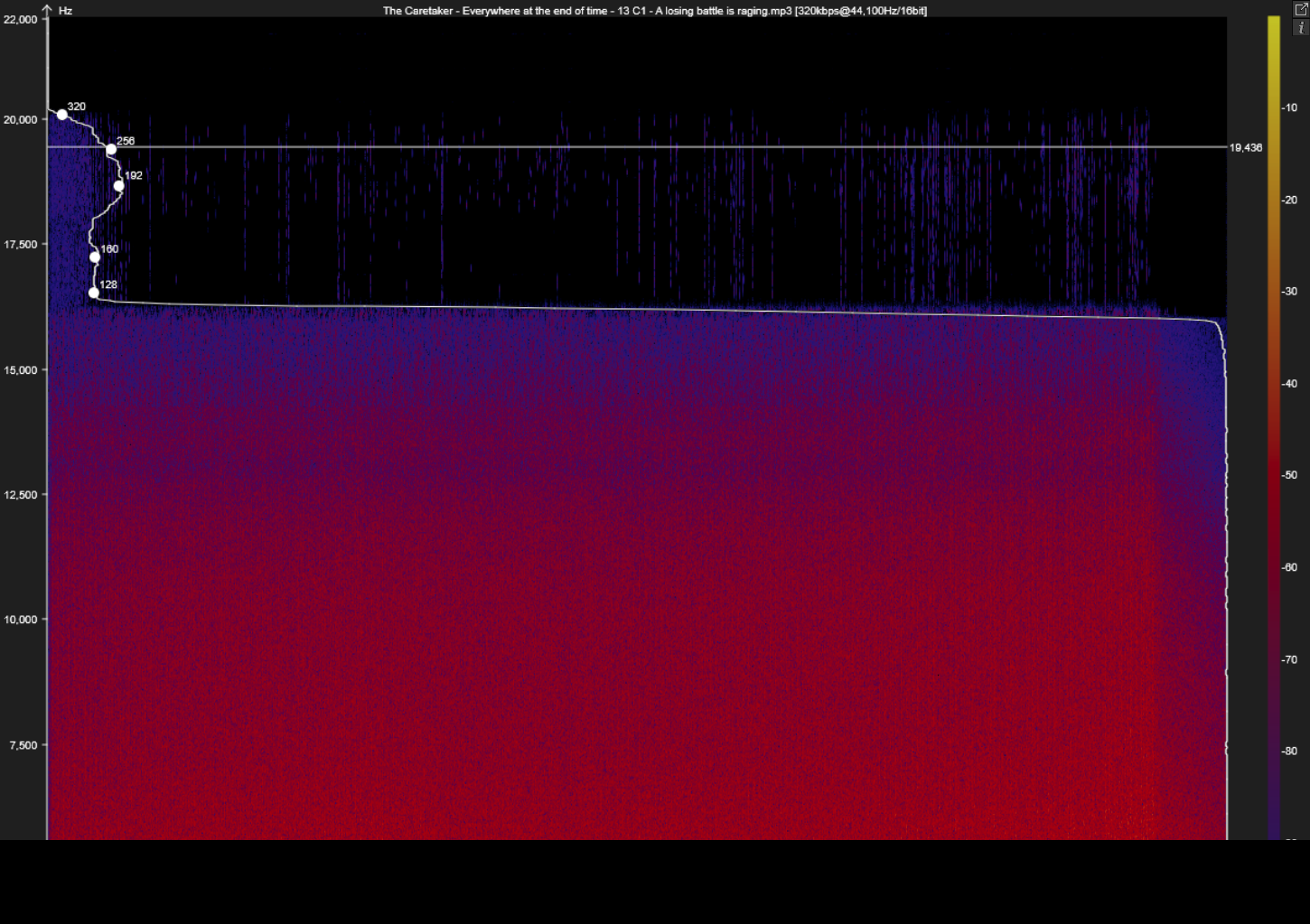Click the -40 dB scale label
The image size is (1310, 924).
pyautogui.click(x=1289, y=383)
